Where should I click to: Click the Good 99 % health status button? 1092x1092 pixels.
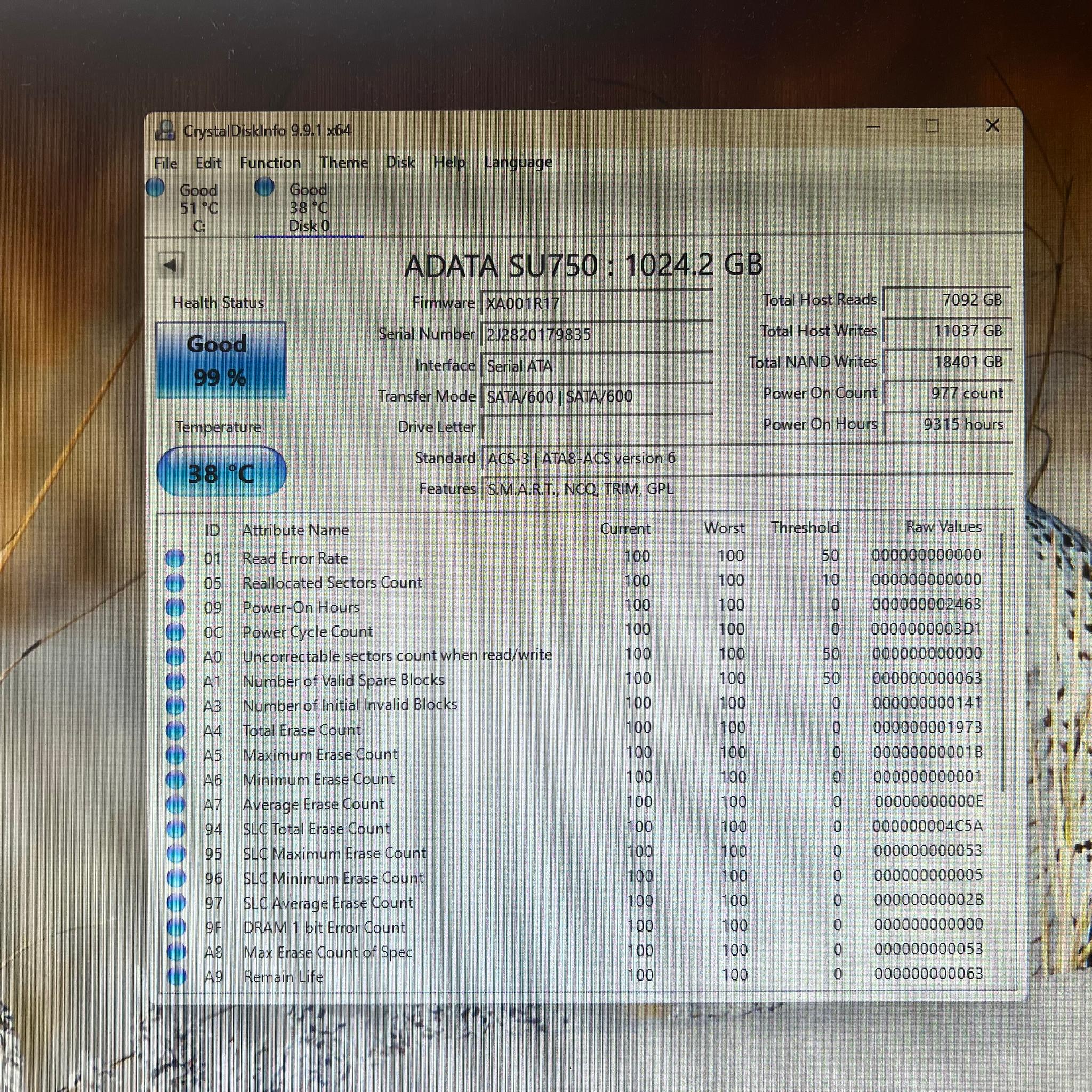[x=220, y=360]
